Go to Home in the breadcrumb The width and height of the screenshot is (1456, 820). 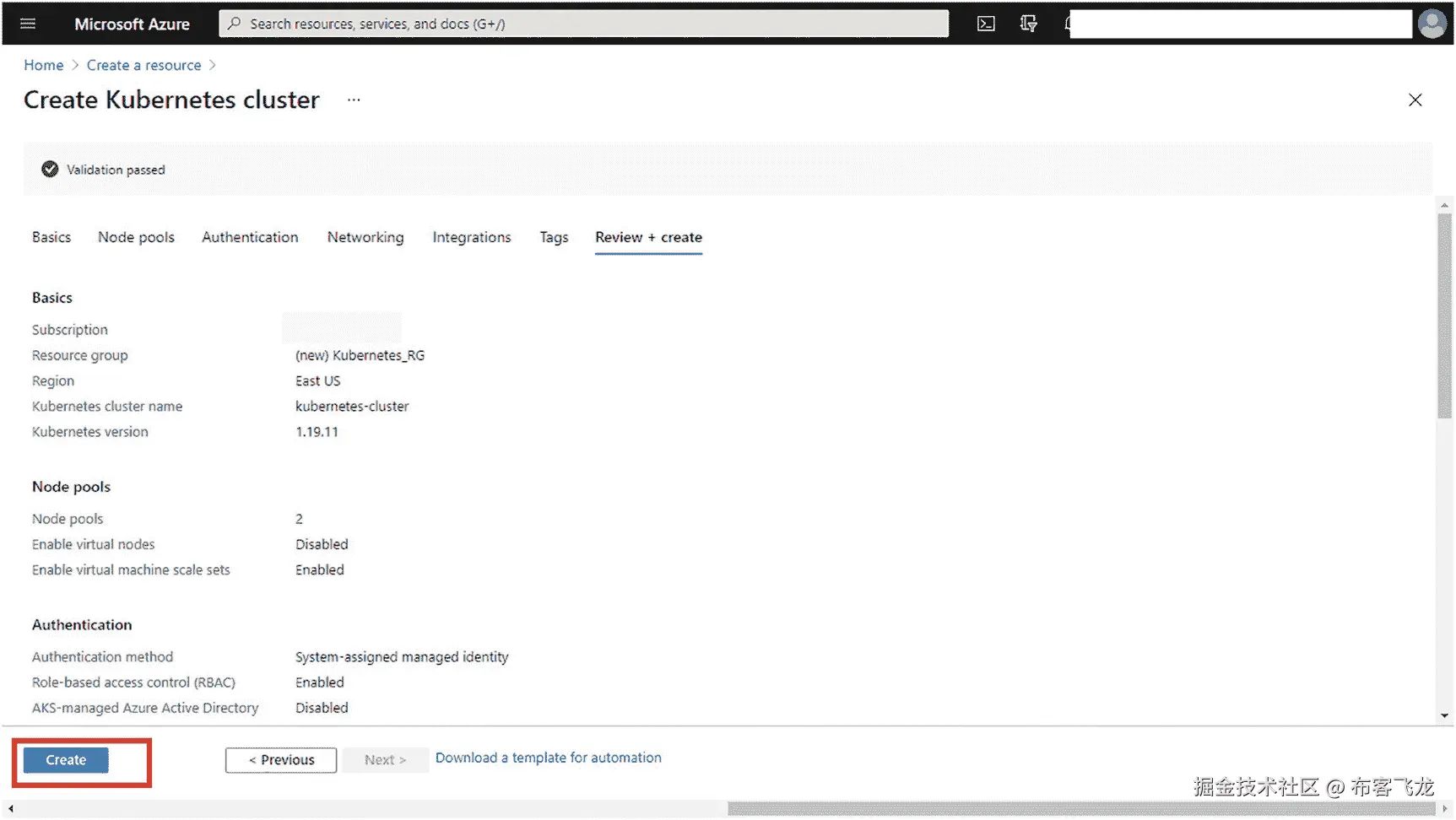pos(44,65)
